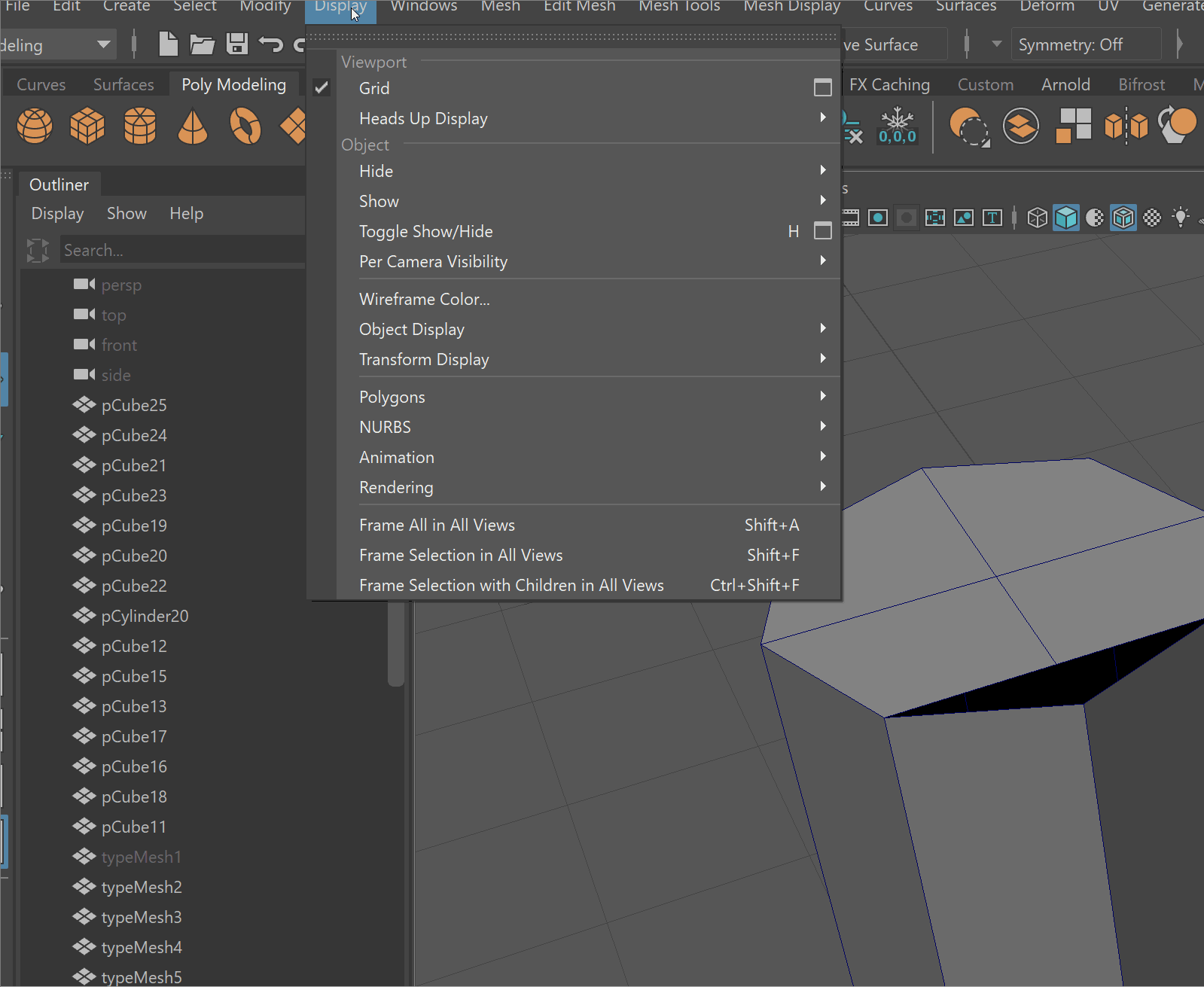
Task: Expand the Heads Up Display submenu
Action: tap(423, 118)
